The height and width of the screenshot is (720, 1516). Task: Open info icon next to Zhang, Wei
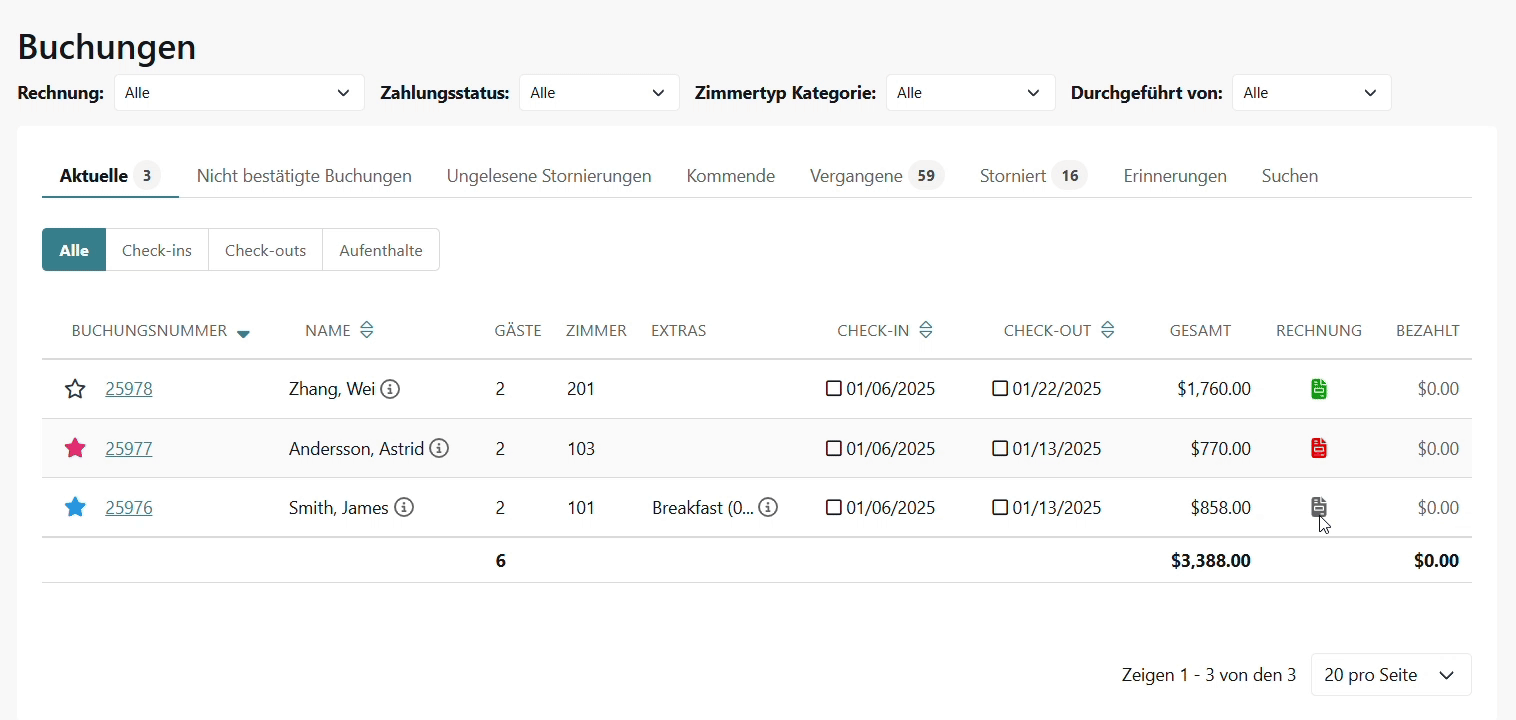click(x=390, y=389)
